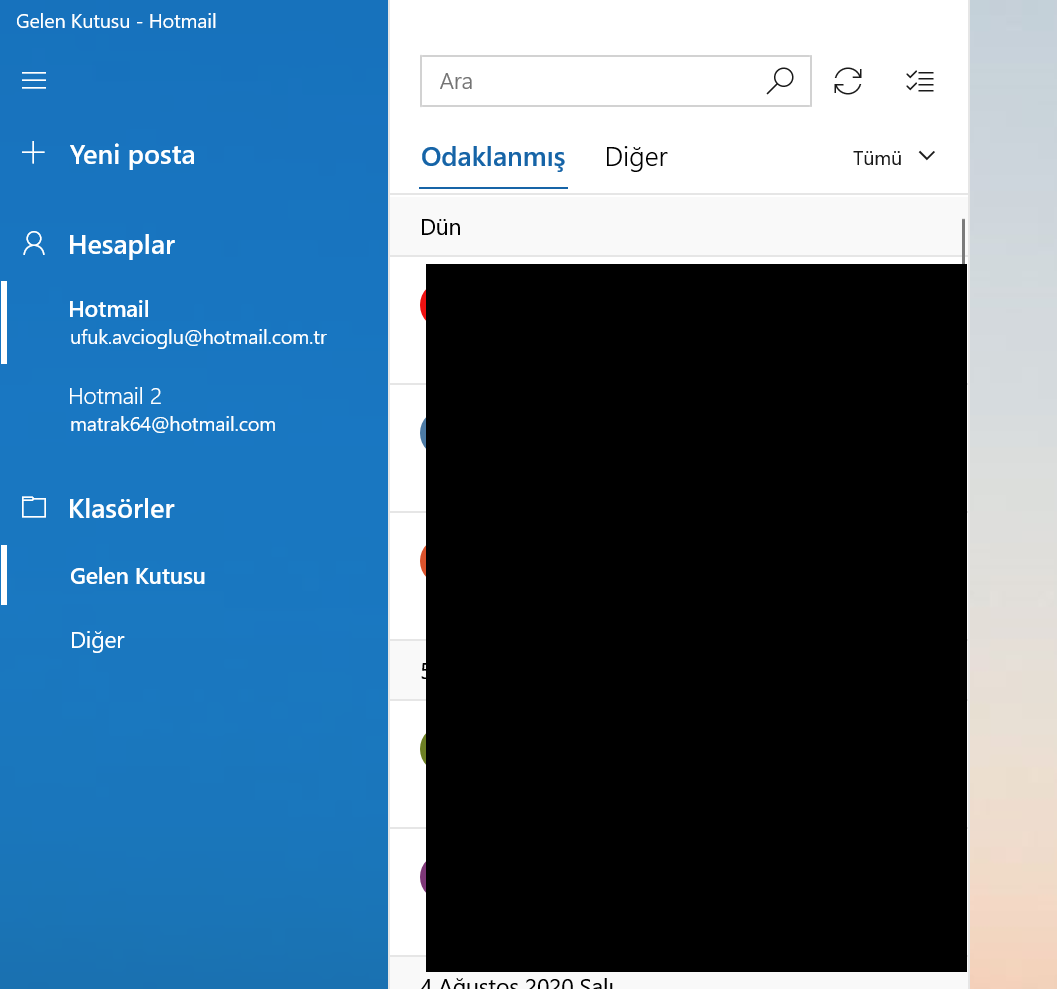Viewport: 1057px width, 989px height.
Task: Open the Hesaplar accounts section
Action: click(x=121, y=245)
